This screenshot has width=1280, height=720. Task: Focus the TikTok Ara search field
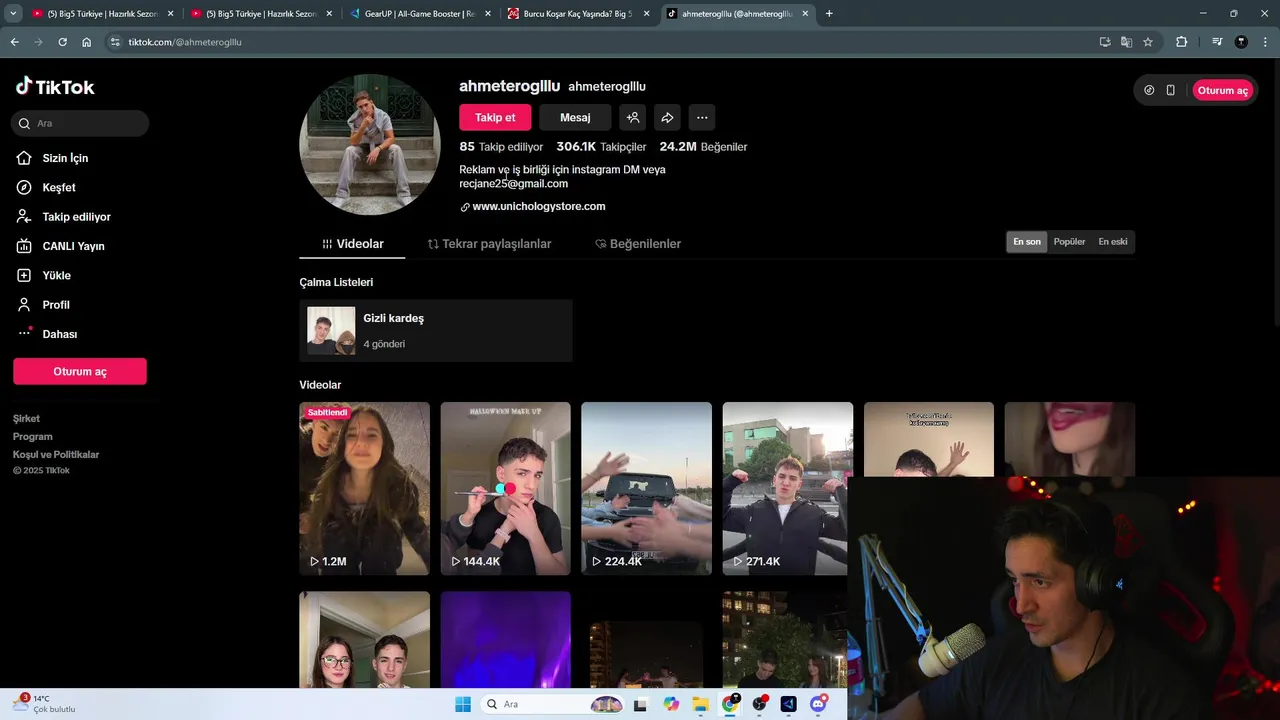pos(80,123)
